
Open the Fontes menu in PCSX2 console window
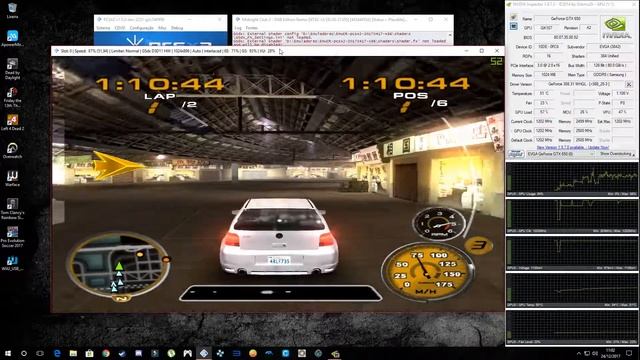[251, 28]
